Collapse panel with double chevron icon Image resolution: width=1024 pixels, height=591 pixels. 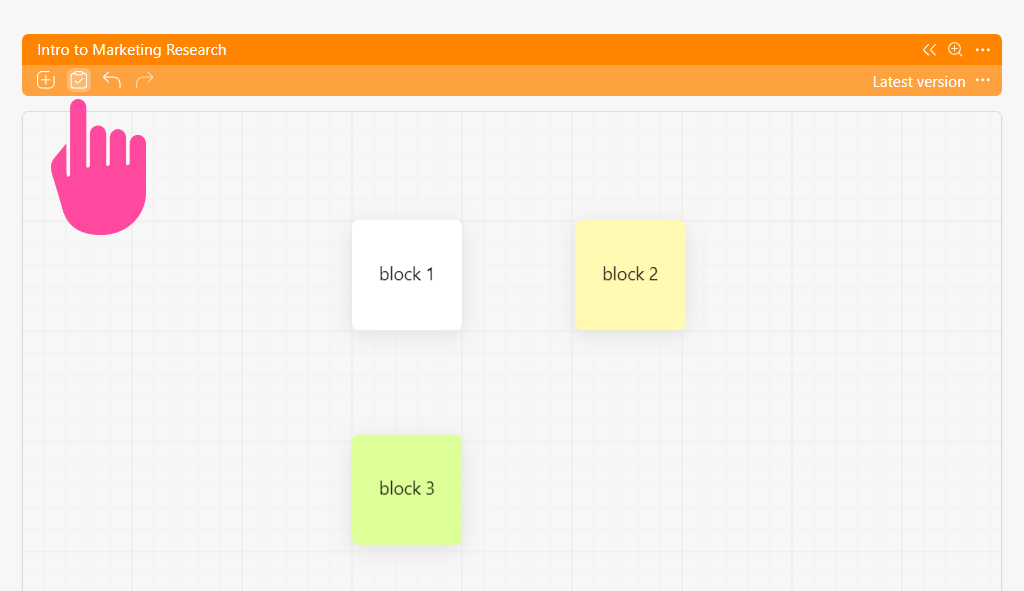pos(929,50)
